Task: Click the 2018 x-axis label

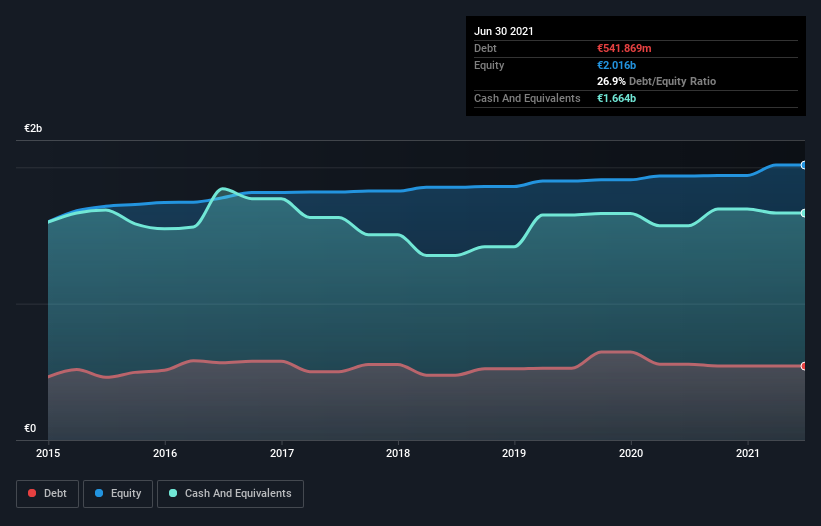Action: (x=398, y=453)
